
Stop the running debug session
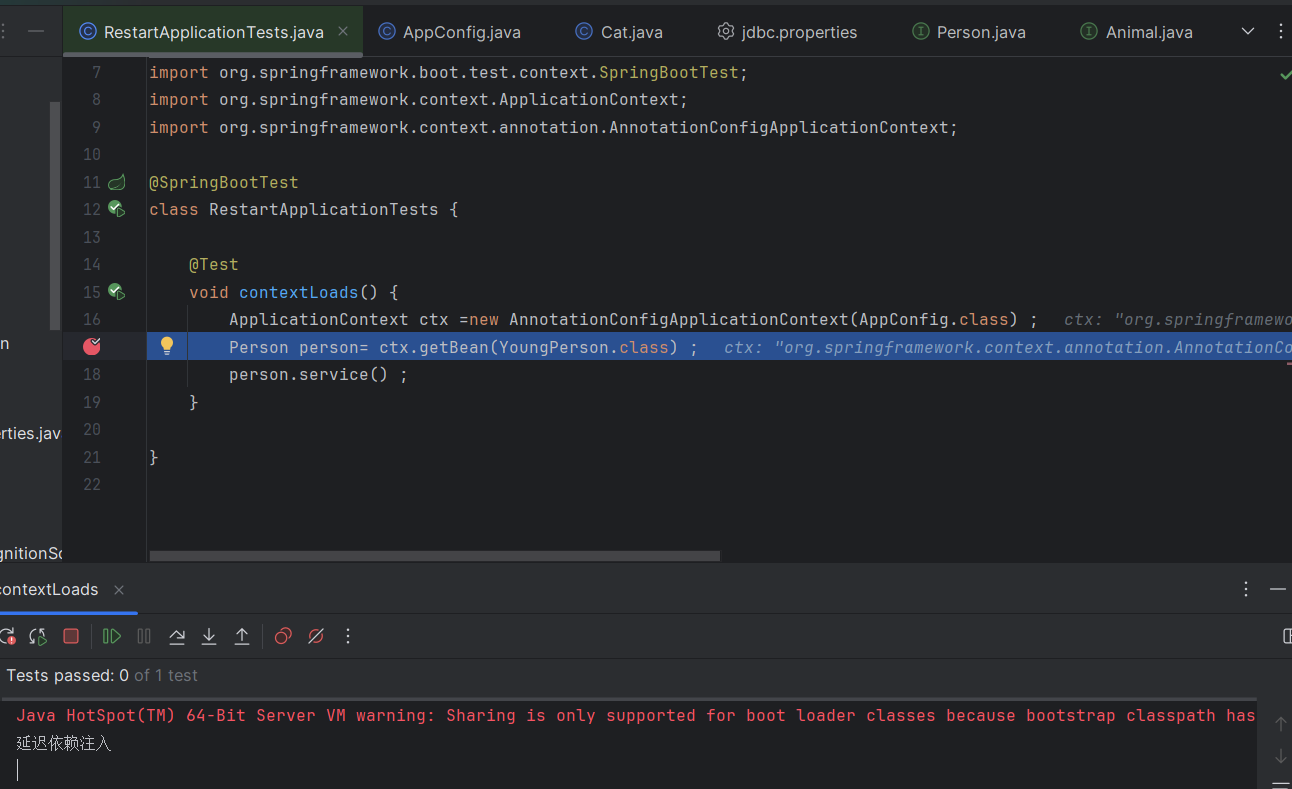[x=71, y=636]
